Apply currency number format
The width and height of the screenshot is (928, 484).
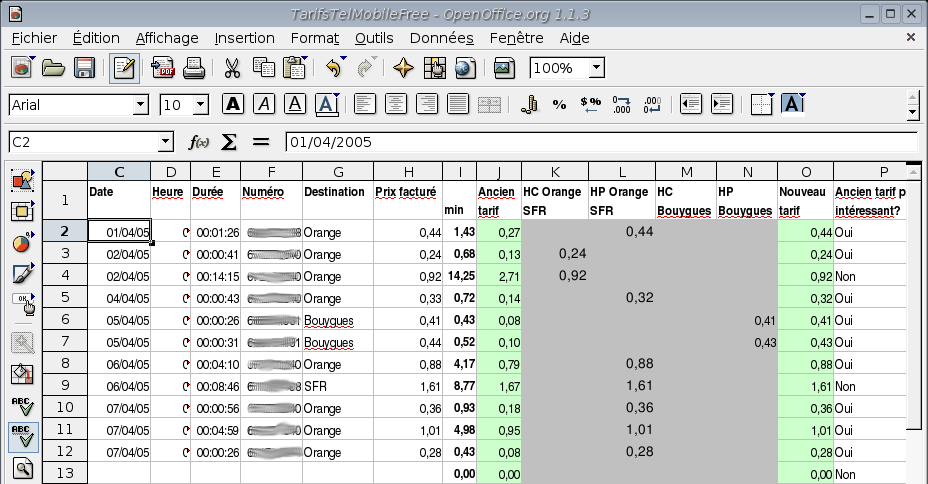(x=529, y=105)
